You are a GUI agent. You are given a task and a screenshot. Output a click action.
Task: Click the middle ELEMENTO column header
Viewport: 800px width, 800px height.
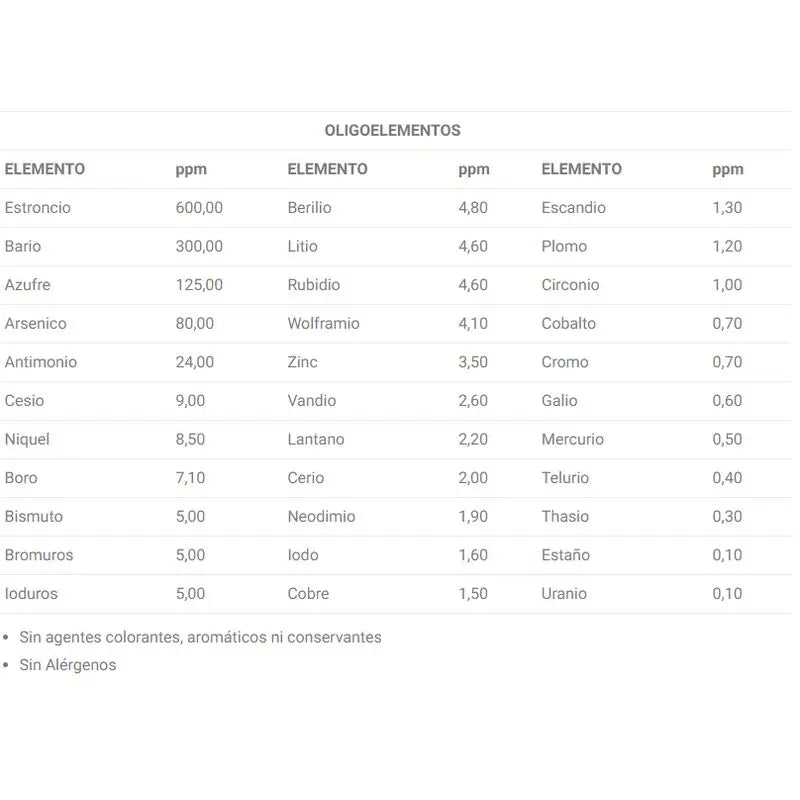327,169
